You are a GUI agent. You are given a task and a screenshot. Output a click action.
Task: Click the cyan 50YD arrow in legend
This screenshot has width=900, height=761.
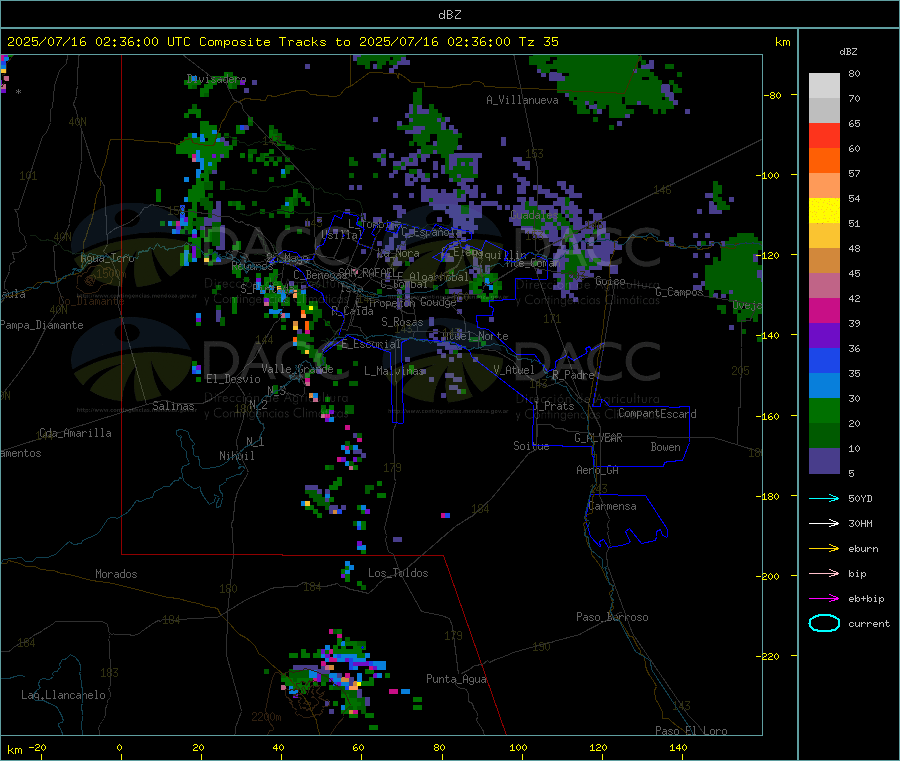(824, 498)
